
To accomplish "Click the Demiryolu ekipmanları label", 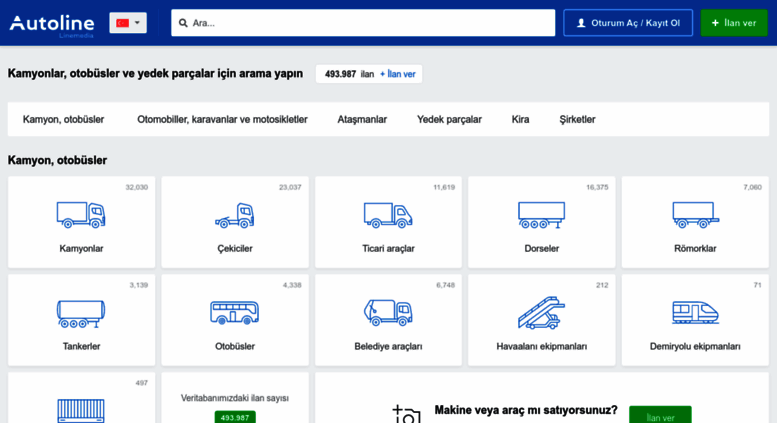I will (695, 346).
